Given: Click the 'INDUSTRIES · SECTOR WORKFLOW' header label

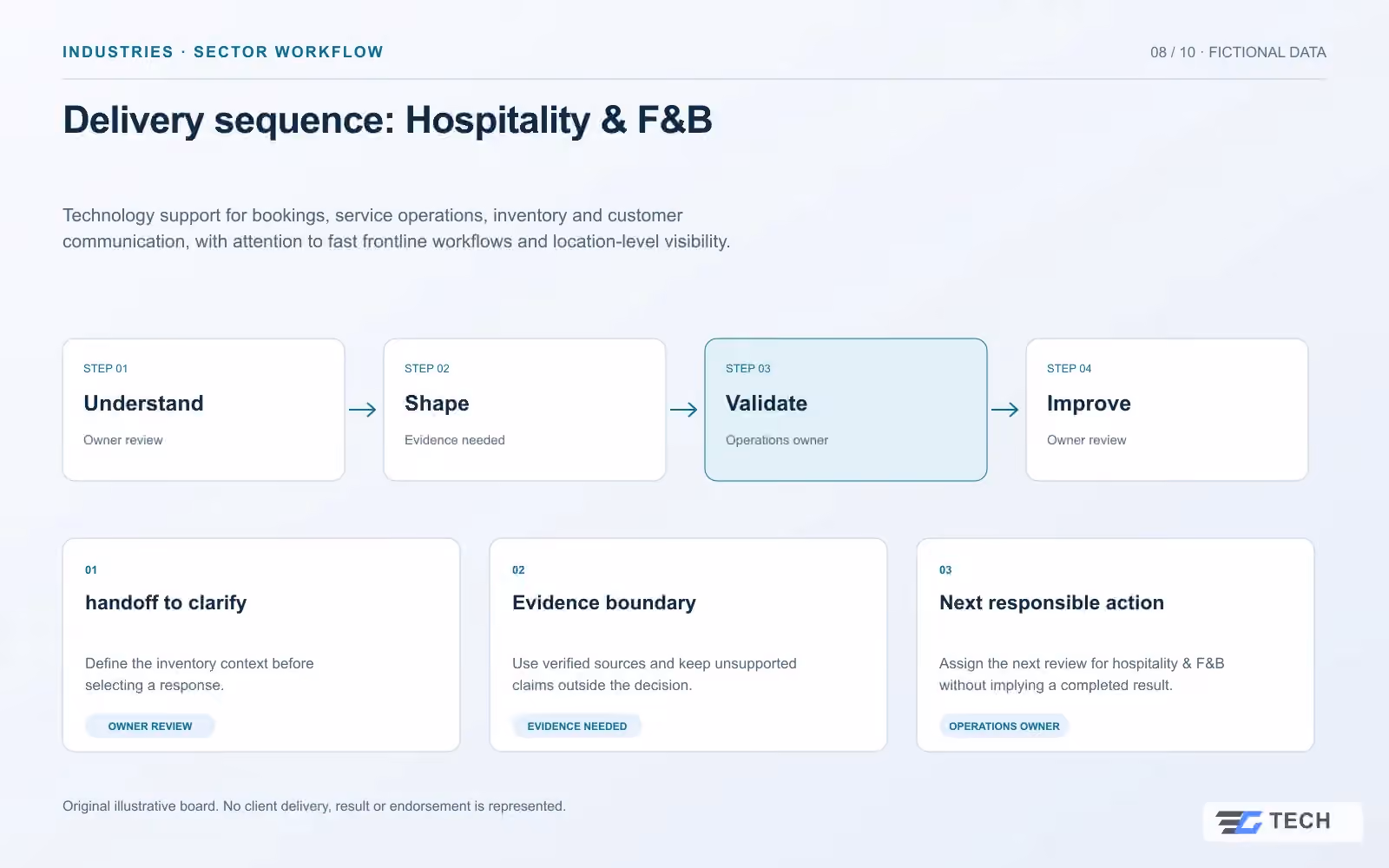Looking at the screenshot, I should [x=223, y=52].
